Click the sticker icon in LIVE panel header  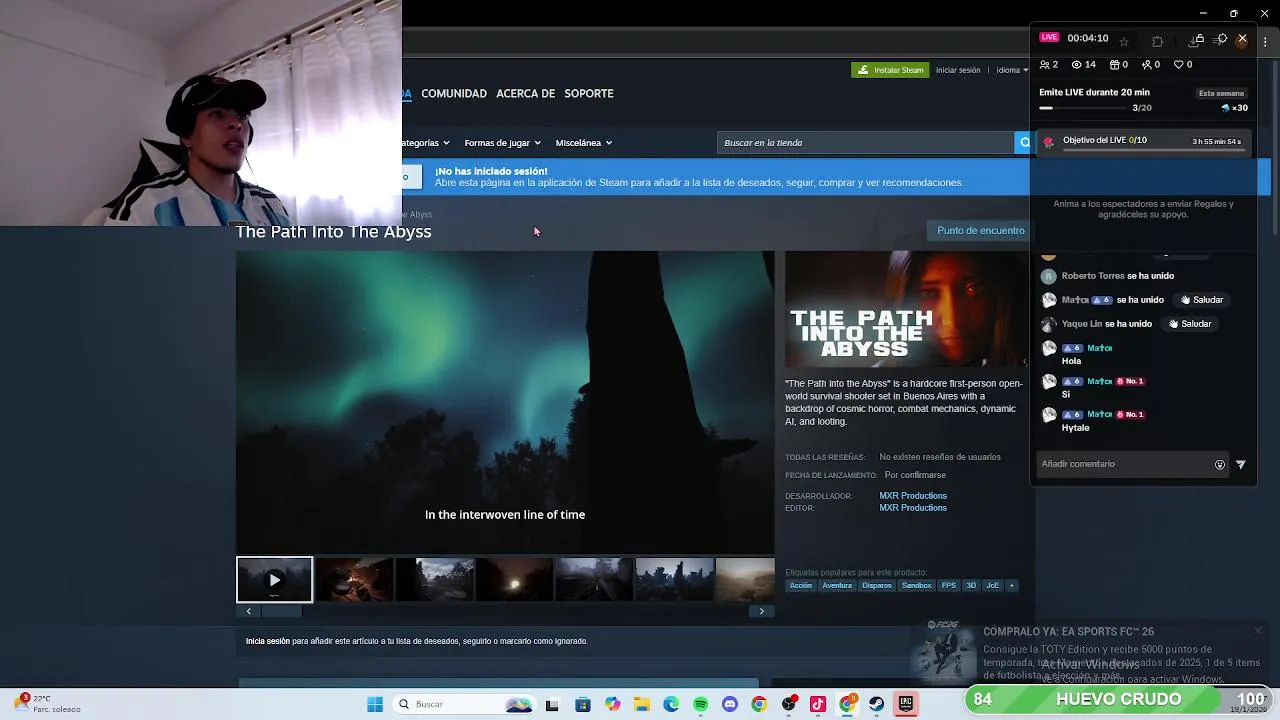click(x=1157, y=41)
